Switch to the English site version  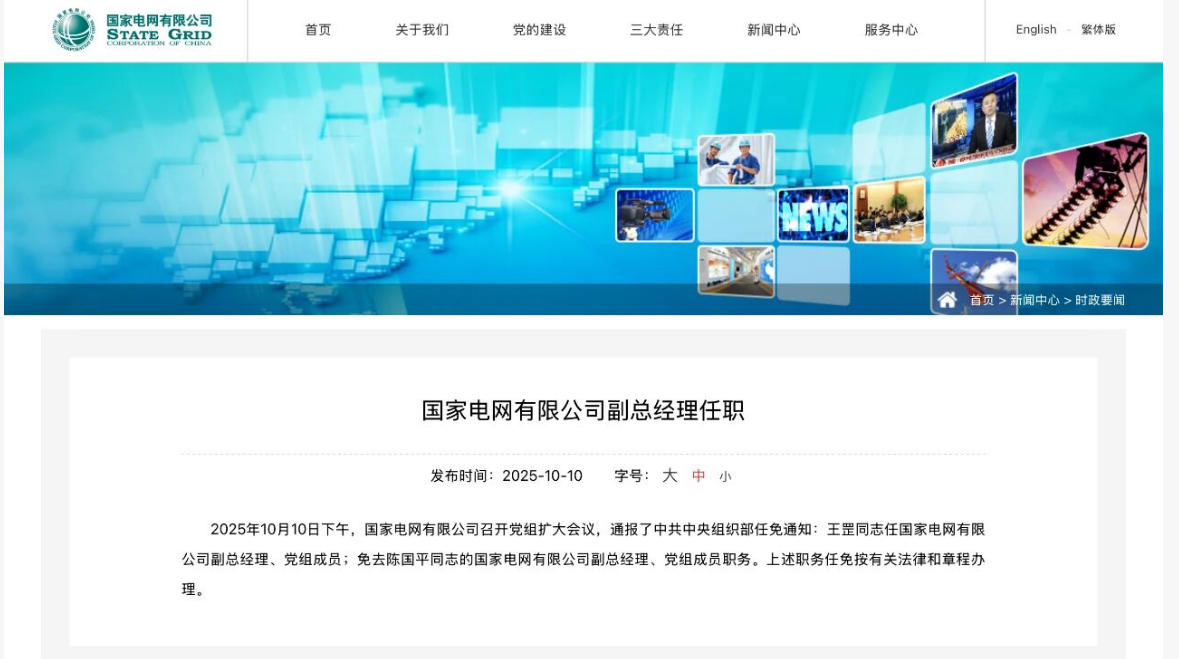(x=1036, y=30)
